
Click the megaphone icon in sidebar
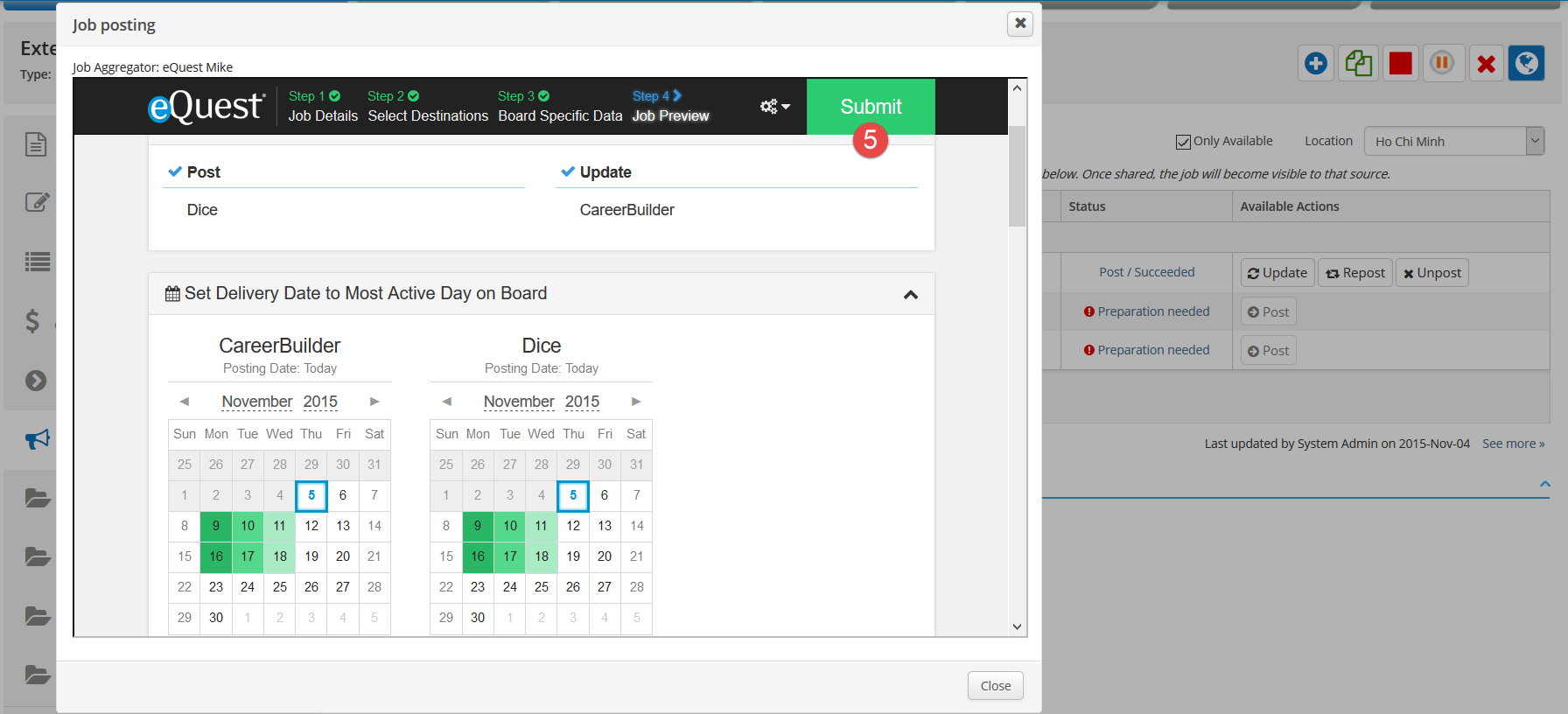[x=37, y=439]
